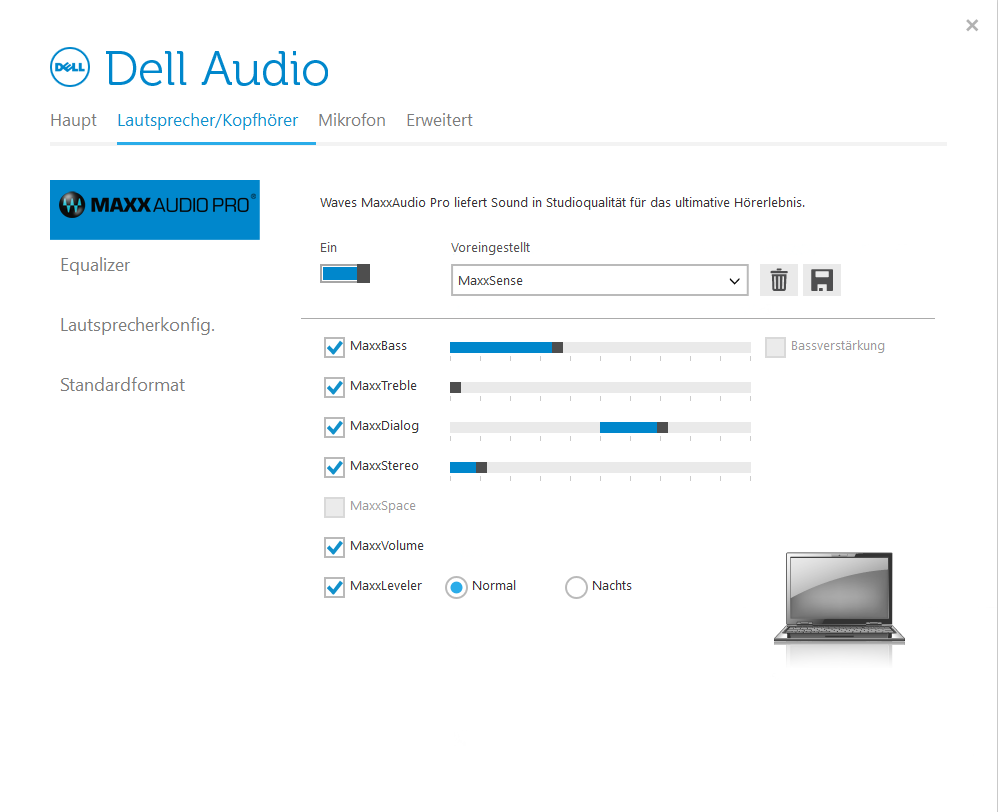Uncheck the MaxxStereo checkbox

click(x=334, y=468)
